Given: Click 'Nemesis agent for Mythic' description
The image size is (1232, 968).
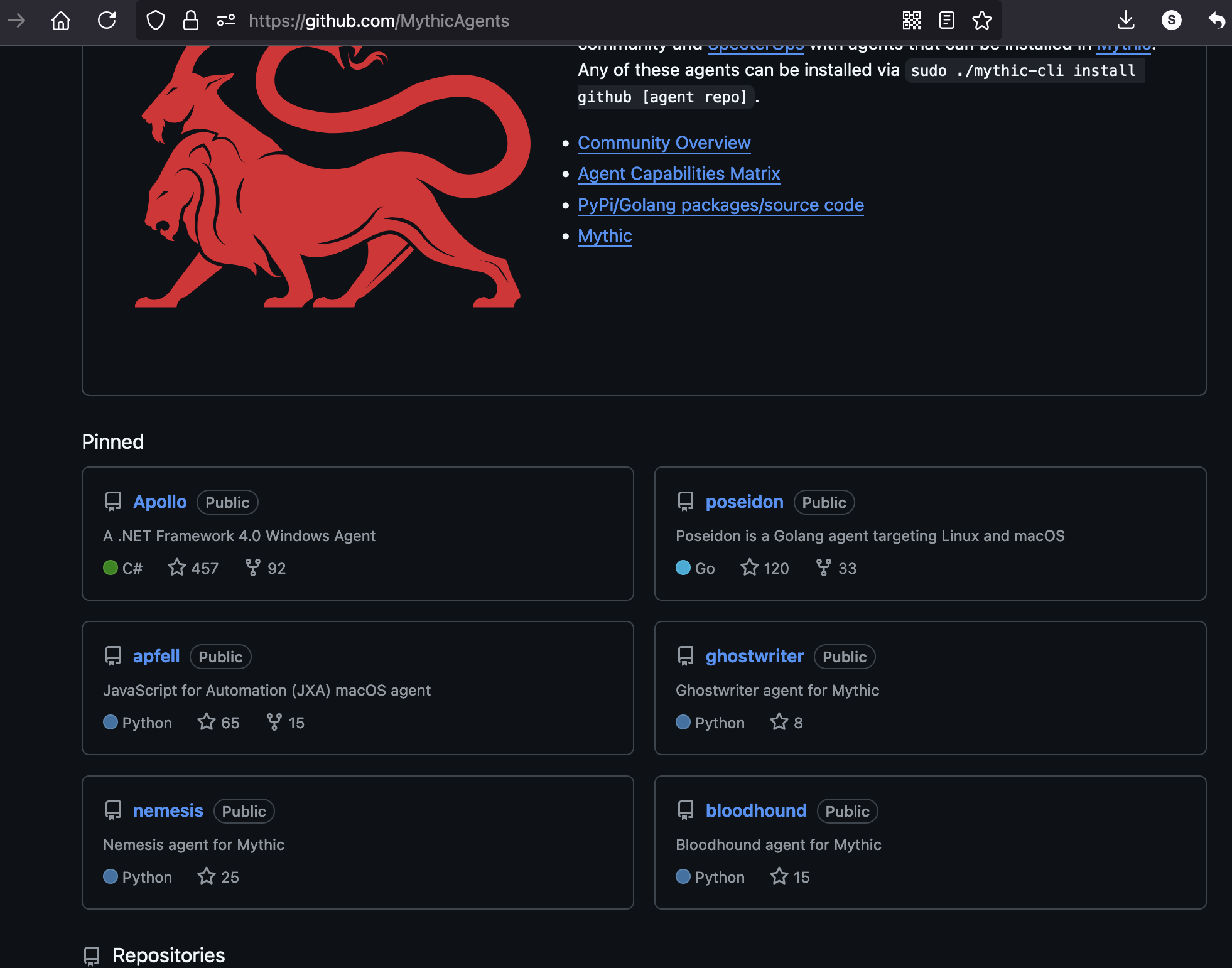Looking at the screenshot, I should [x=194, y=845].
